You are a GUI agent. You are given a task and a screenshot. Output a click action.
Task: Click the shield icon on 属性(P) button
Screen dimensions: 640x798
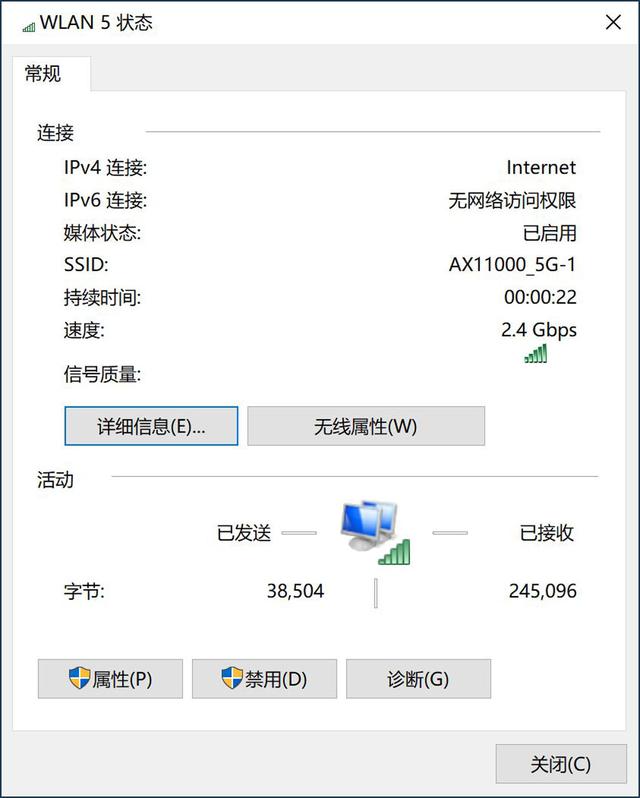pos(79,678)
